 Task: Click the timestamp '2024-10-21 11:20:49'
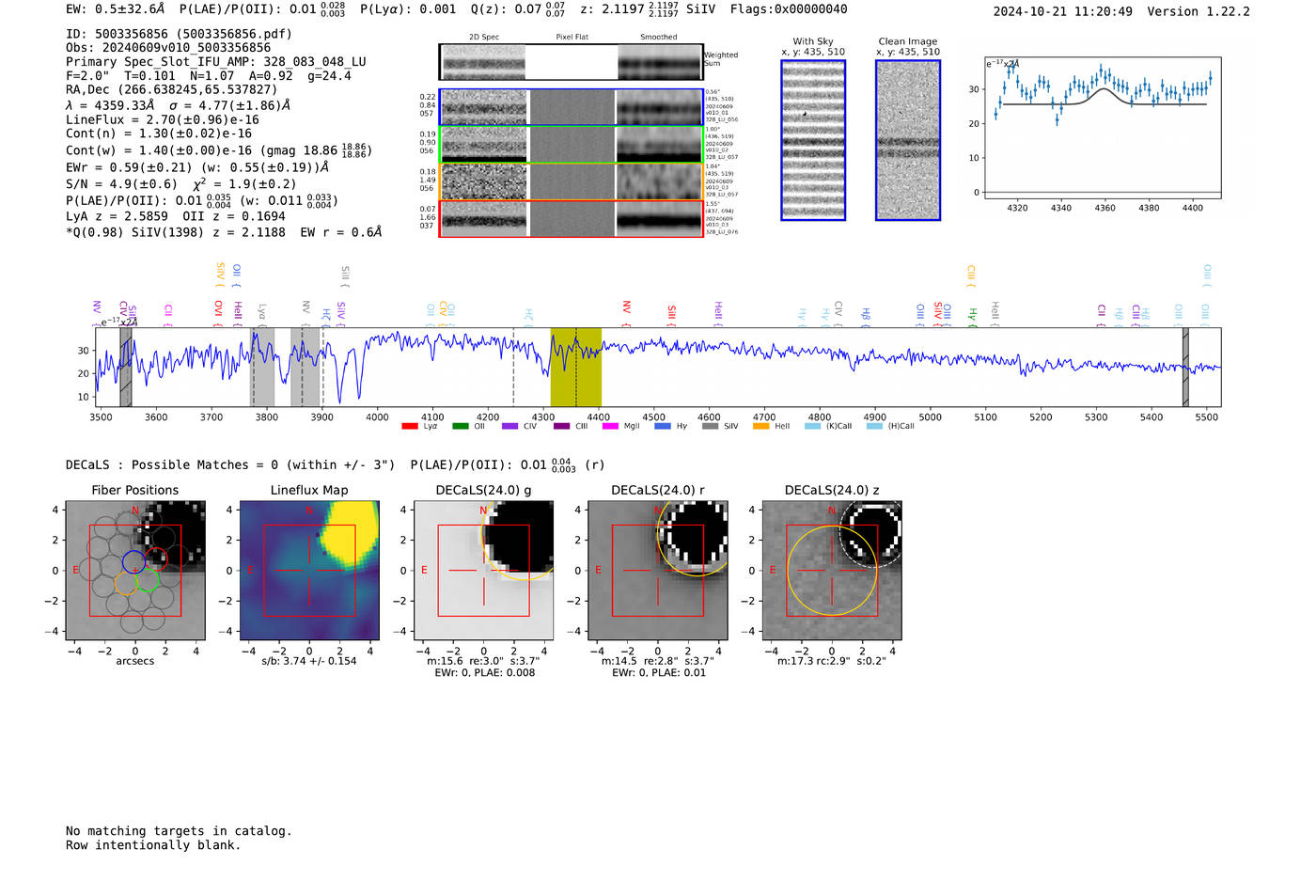tap(1063, 12)
